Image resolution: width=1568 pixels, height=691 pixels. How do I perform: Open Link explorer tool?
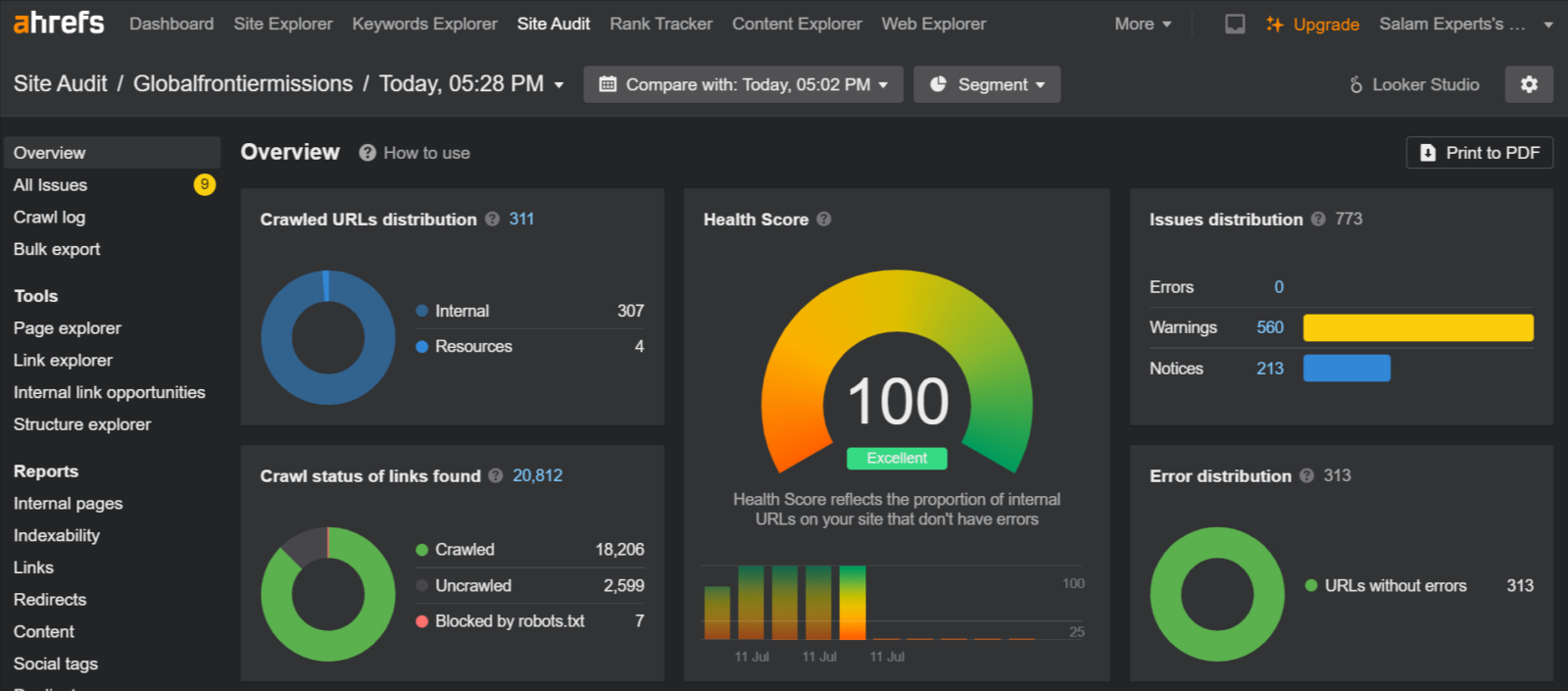point(63,361)
